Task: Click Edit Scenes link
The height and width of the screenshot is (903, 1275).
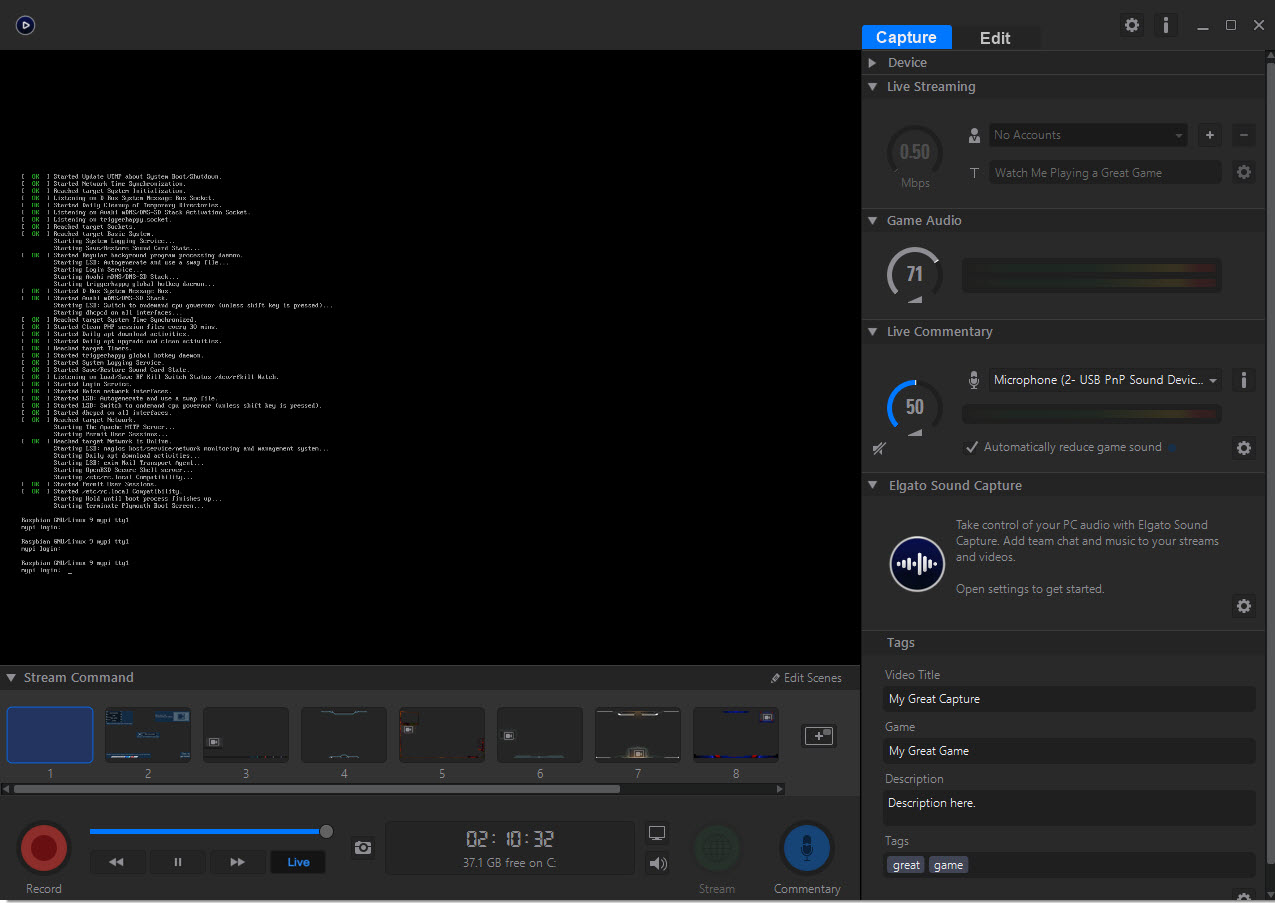Action: pyautogui.click(x=806, y=678)
